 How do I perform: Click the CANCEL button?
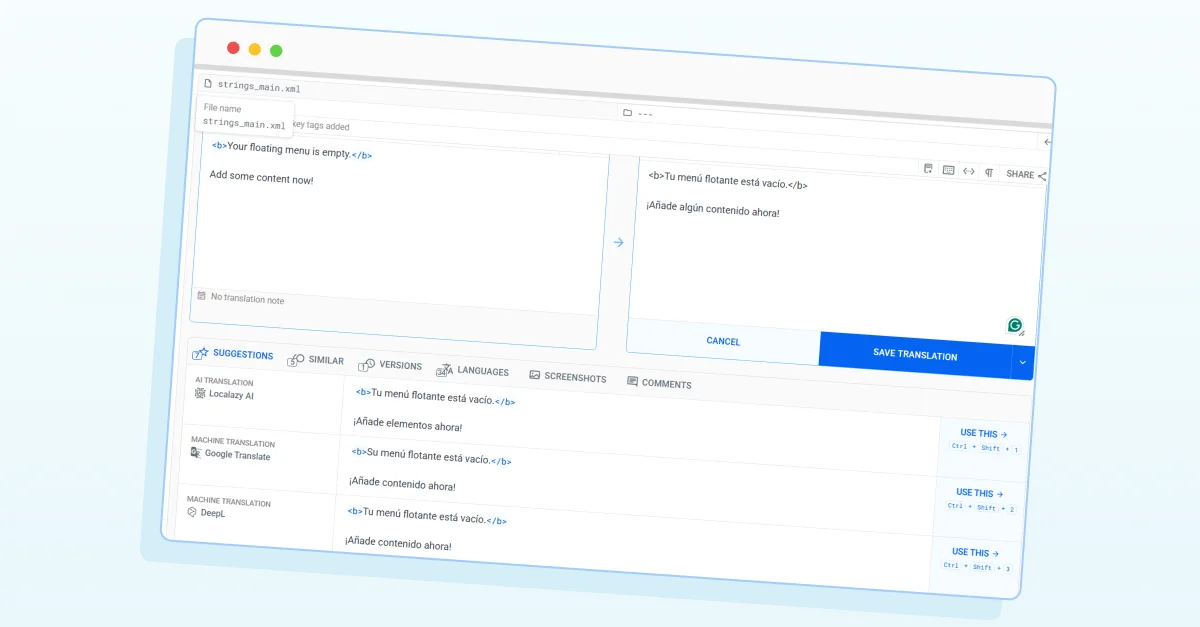click(x=723, y=341)
